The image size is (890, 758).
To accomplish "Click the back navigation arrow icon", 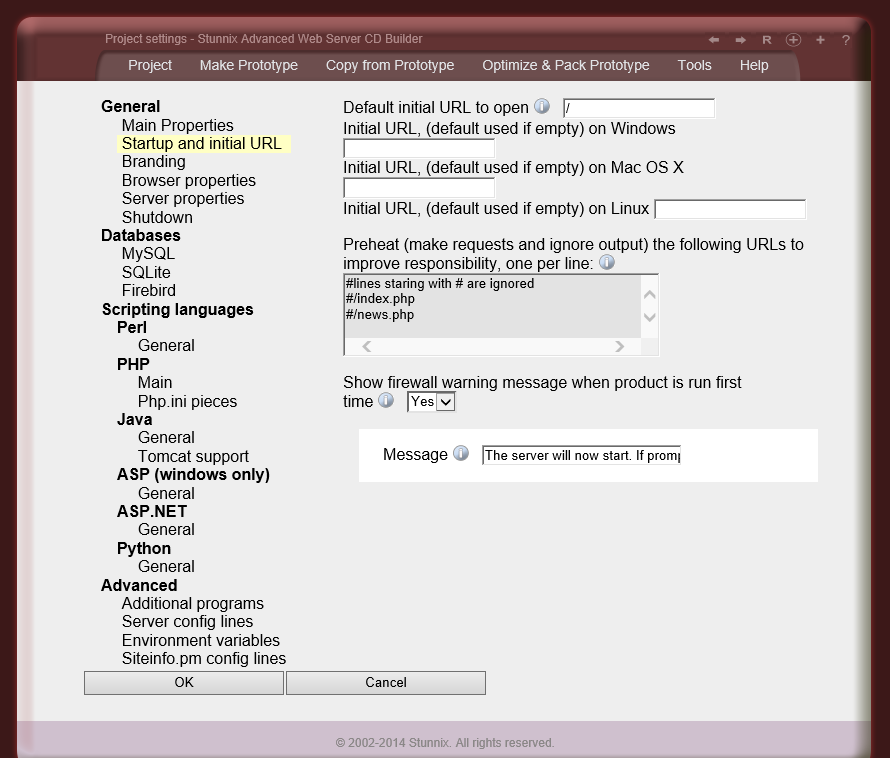I will 714,39.
